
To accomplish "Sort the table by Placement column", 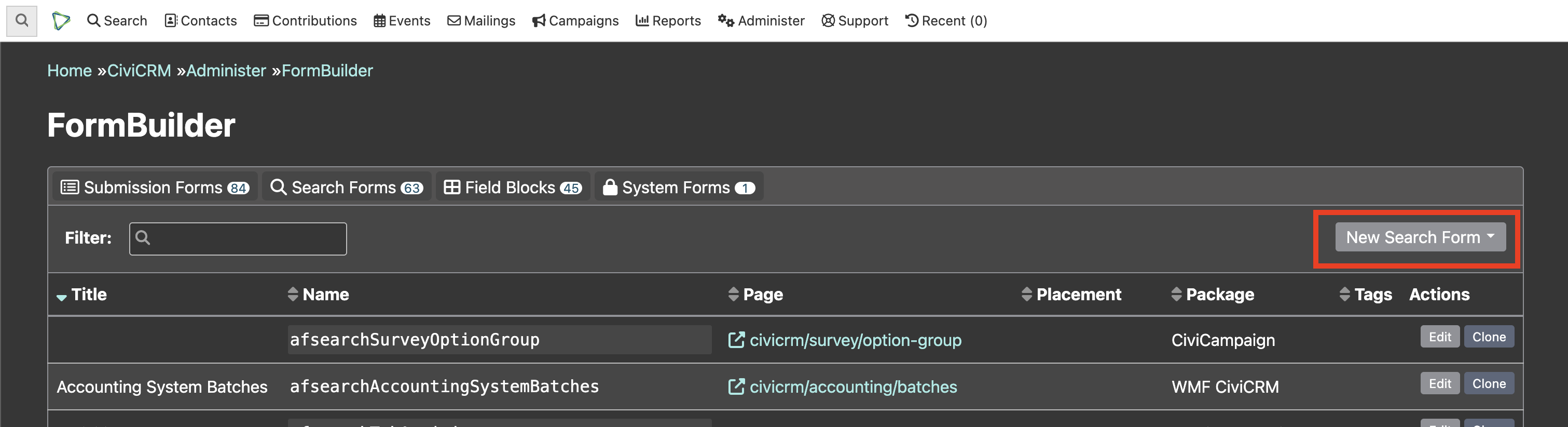I will click(x=1071, y=295).
